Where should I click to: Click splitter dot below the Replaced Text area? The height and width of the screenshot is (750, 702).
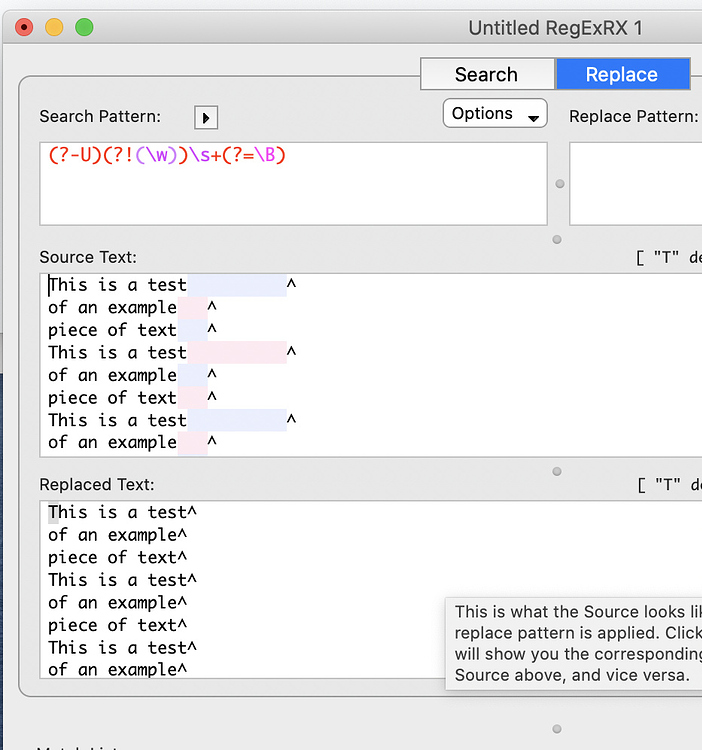point(557,729)
